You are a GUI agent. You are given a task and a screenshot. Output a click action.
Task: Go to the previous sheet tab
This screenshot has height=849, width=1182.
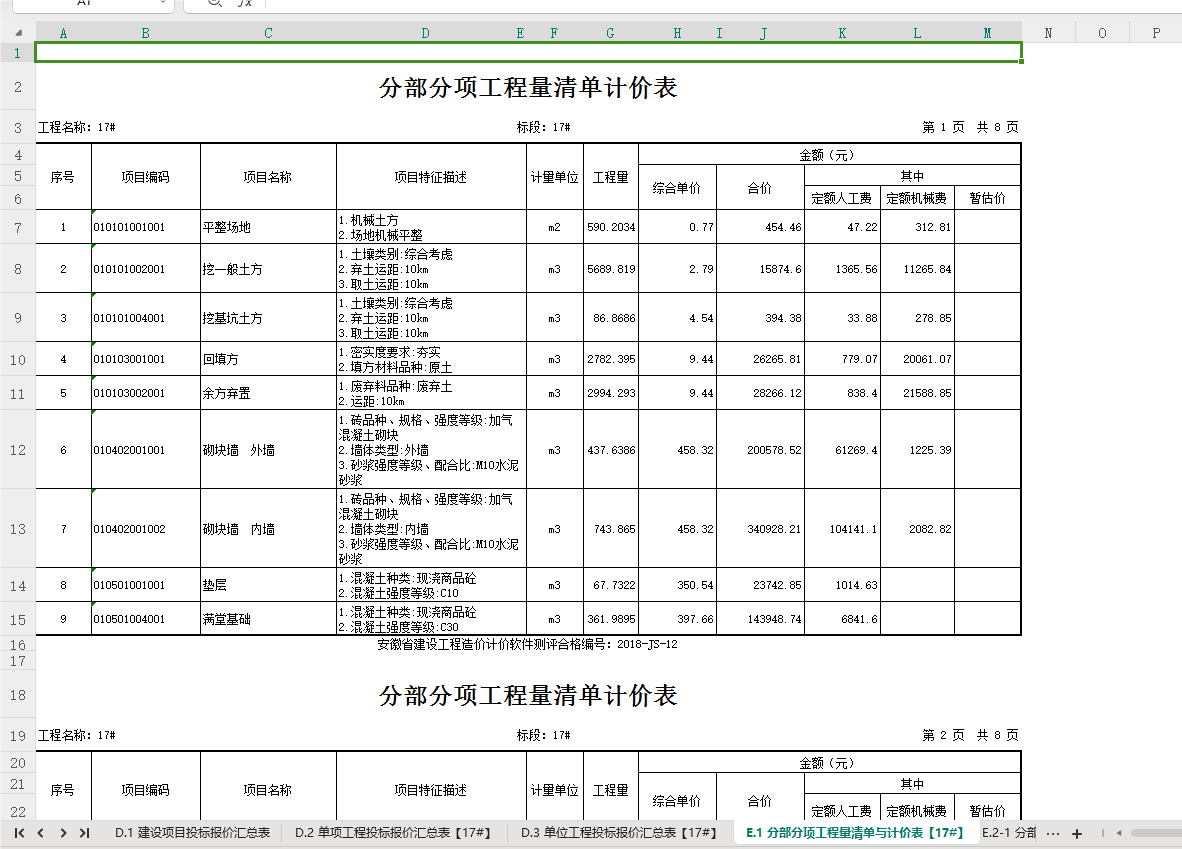click(41, 833)
